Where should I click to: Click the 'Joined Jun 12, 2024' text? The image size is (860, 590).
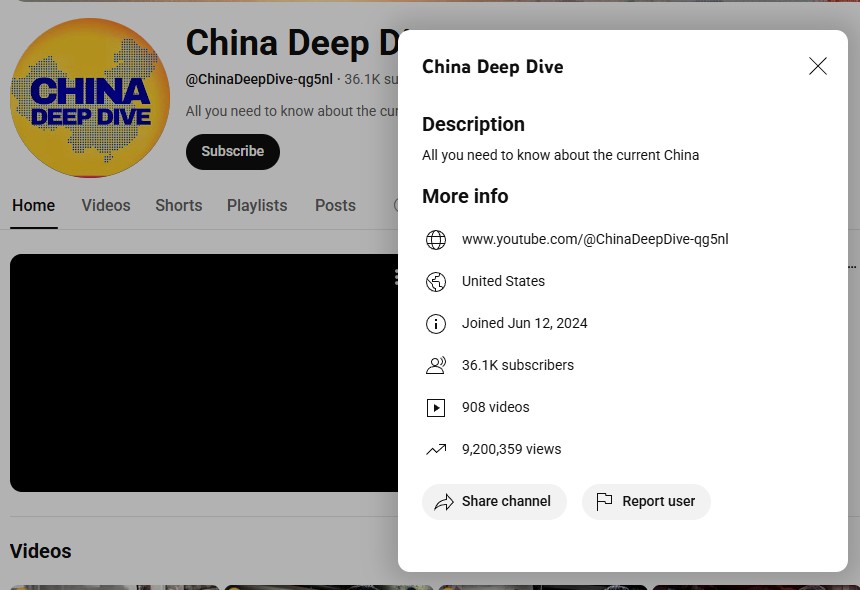524,324
